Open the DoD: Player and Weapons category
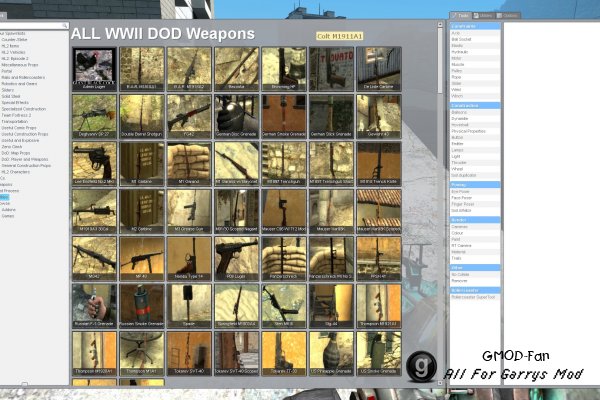This screenshot has width=600, height=400. [x=24, y=159]
